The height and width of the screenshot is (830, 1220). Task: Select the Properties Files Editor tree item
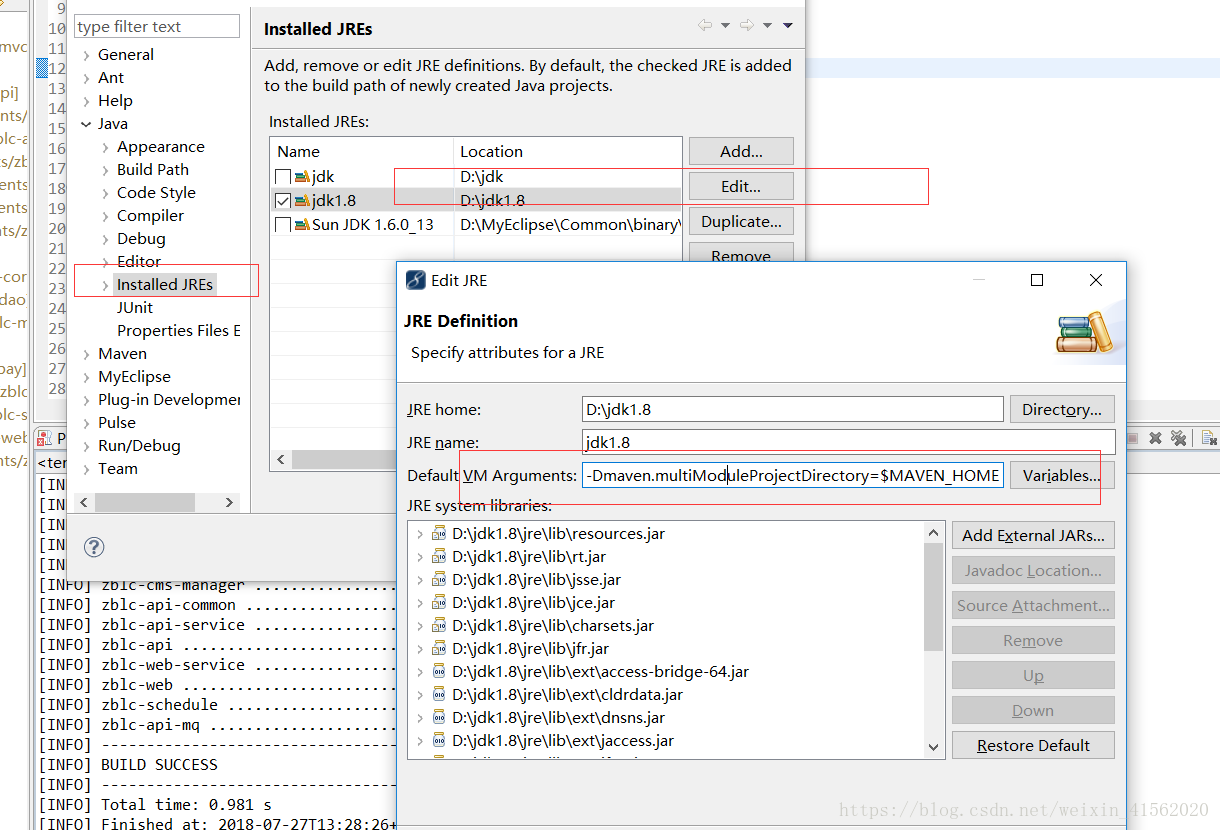tap(178, 331)
